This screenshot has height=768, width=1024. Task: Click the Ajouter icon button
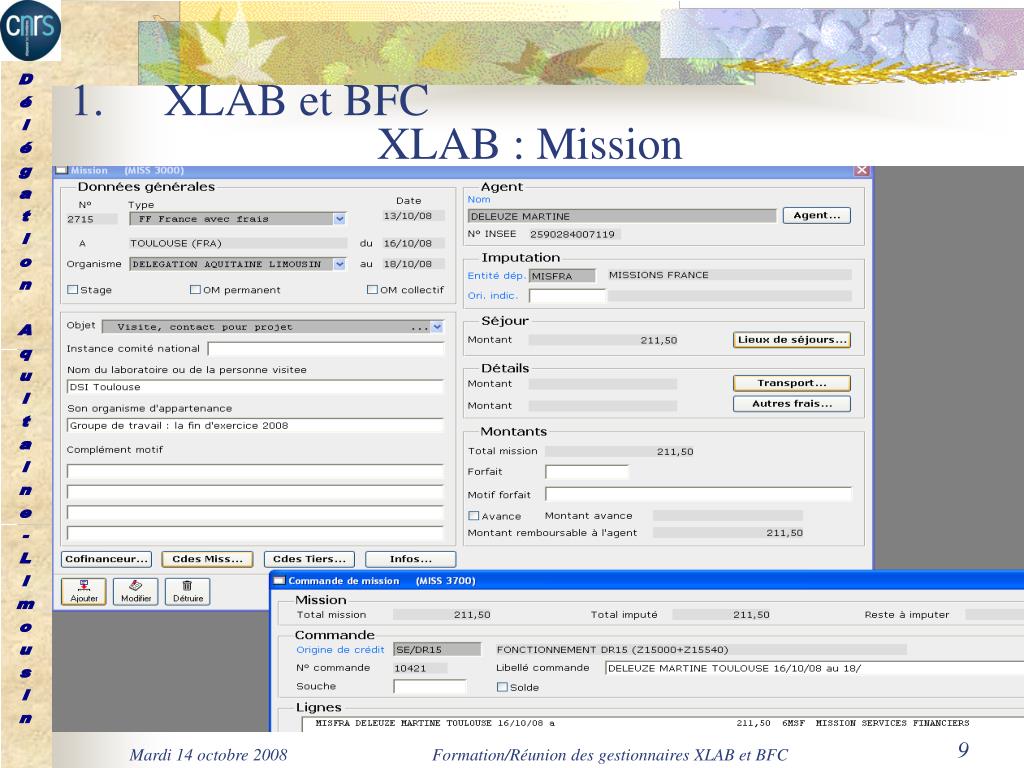[84, 591]
